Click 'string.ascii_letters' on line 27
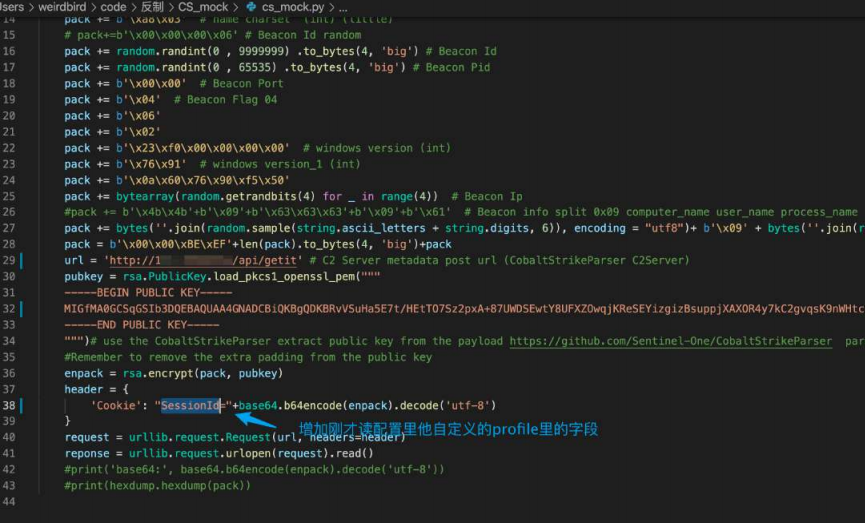 (x=361, y=228)
